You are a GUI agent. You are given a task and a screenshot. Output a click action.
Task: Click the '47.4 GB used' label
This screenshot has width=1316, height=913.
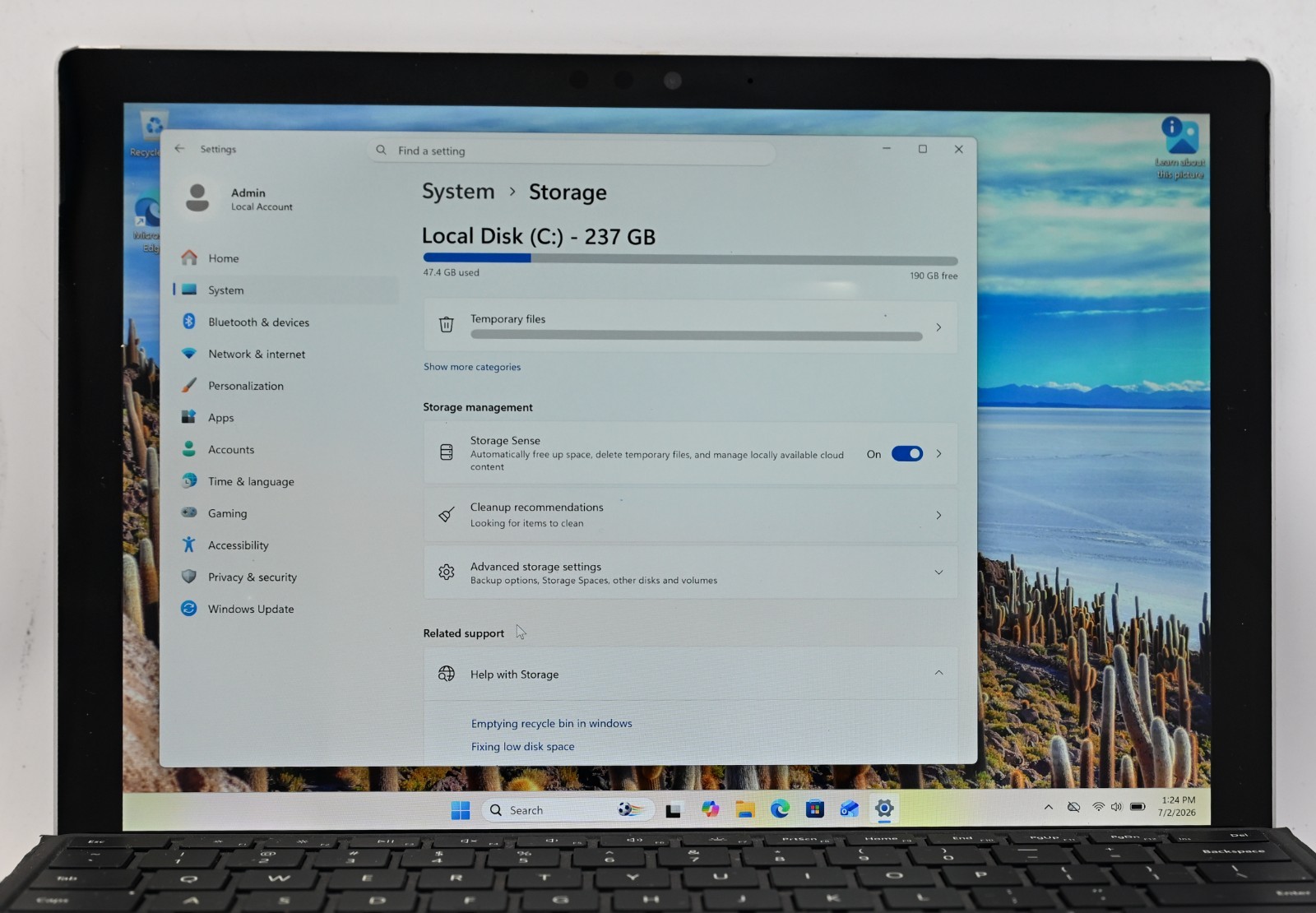tap(451, 272)
